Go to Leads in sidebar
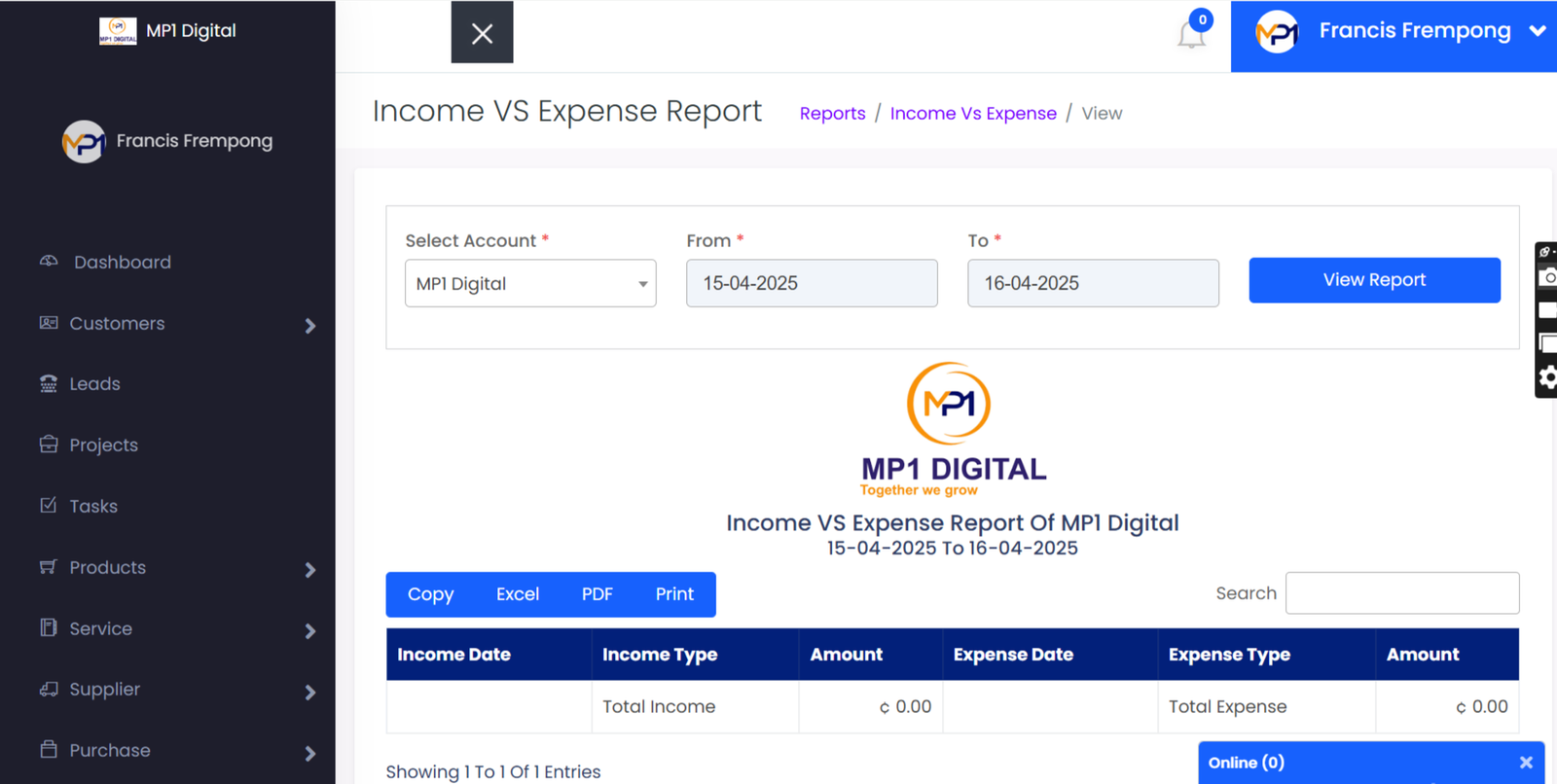The width and height of the screenshot is (1557, 784). pos(94,384)
